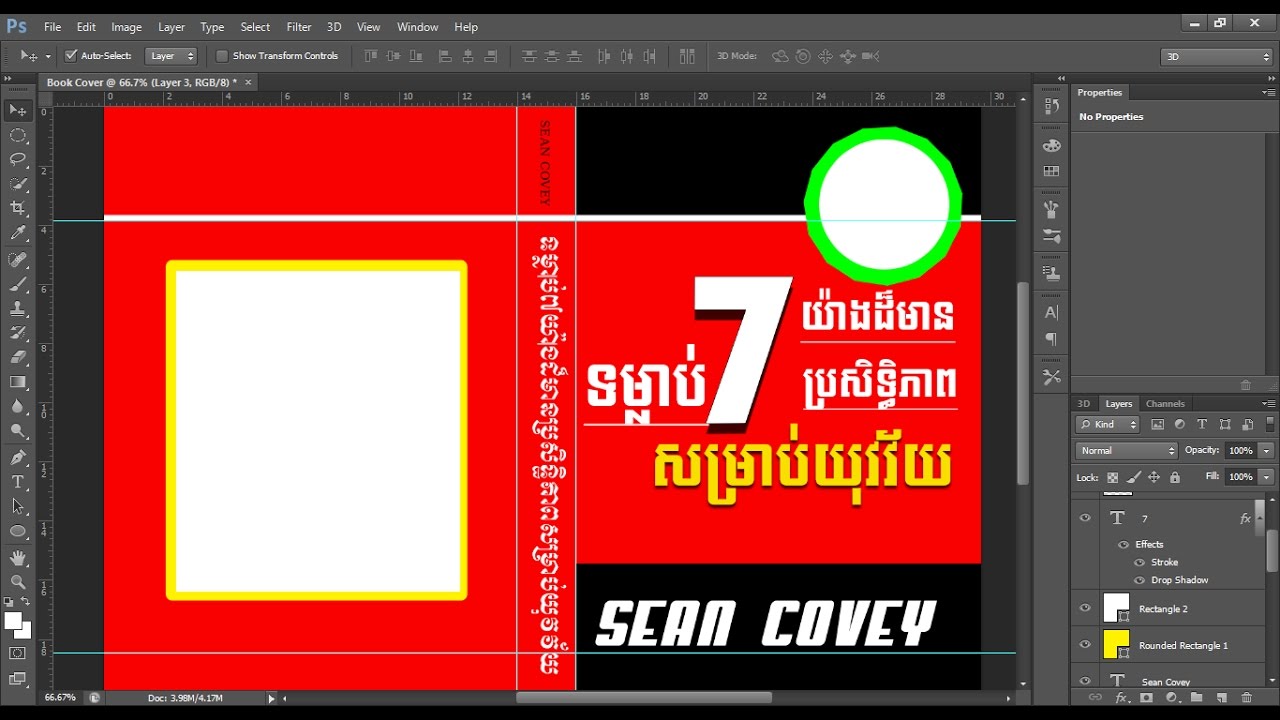Toggle Quick Mask mode

(x=18, y=653)
